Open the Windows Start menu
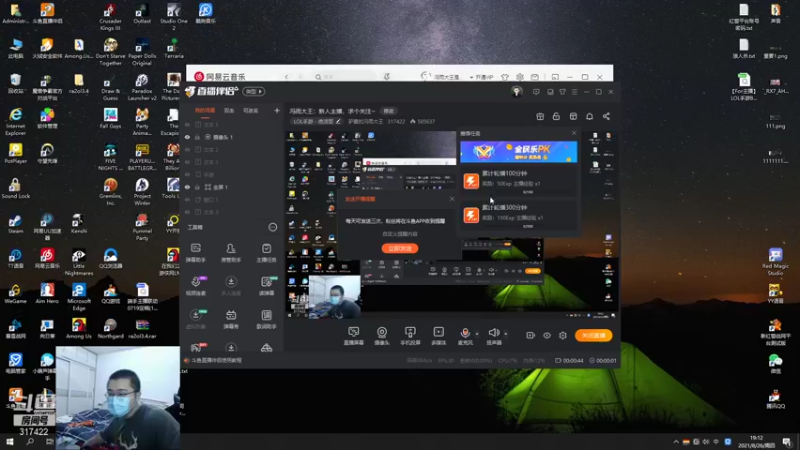800x450 pixels. 9,442
